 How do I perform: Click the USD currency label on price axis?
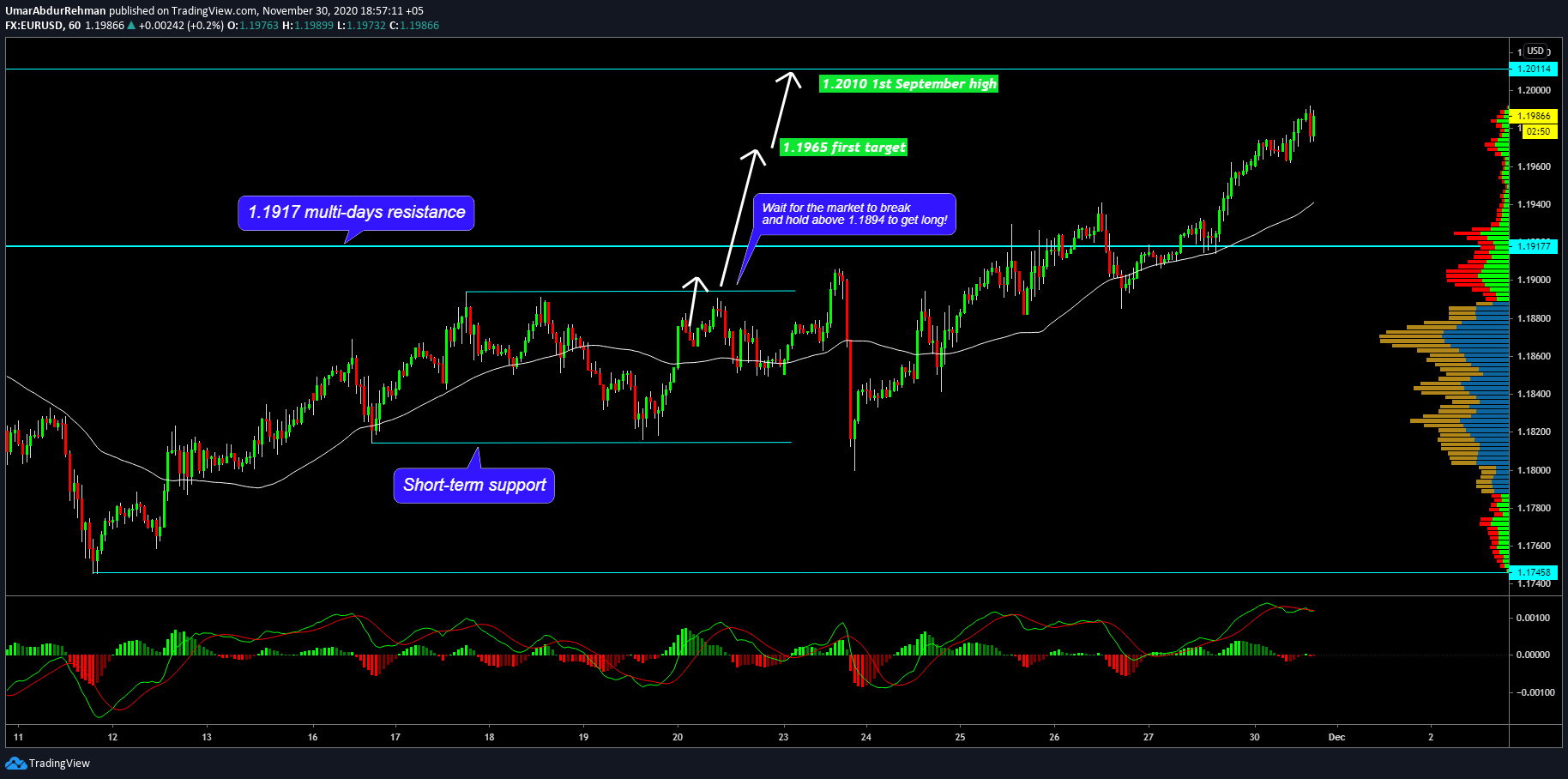pos(1535,51)
